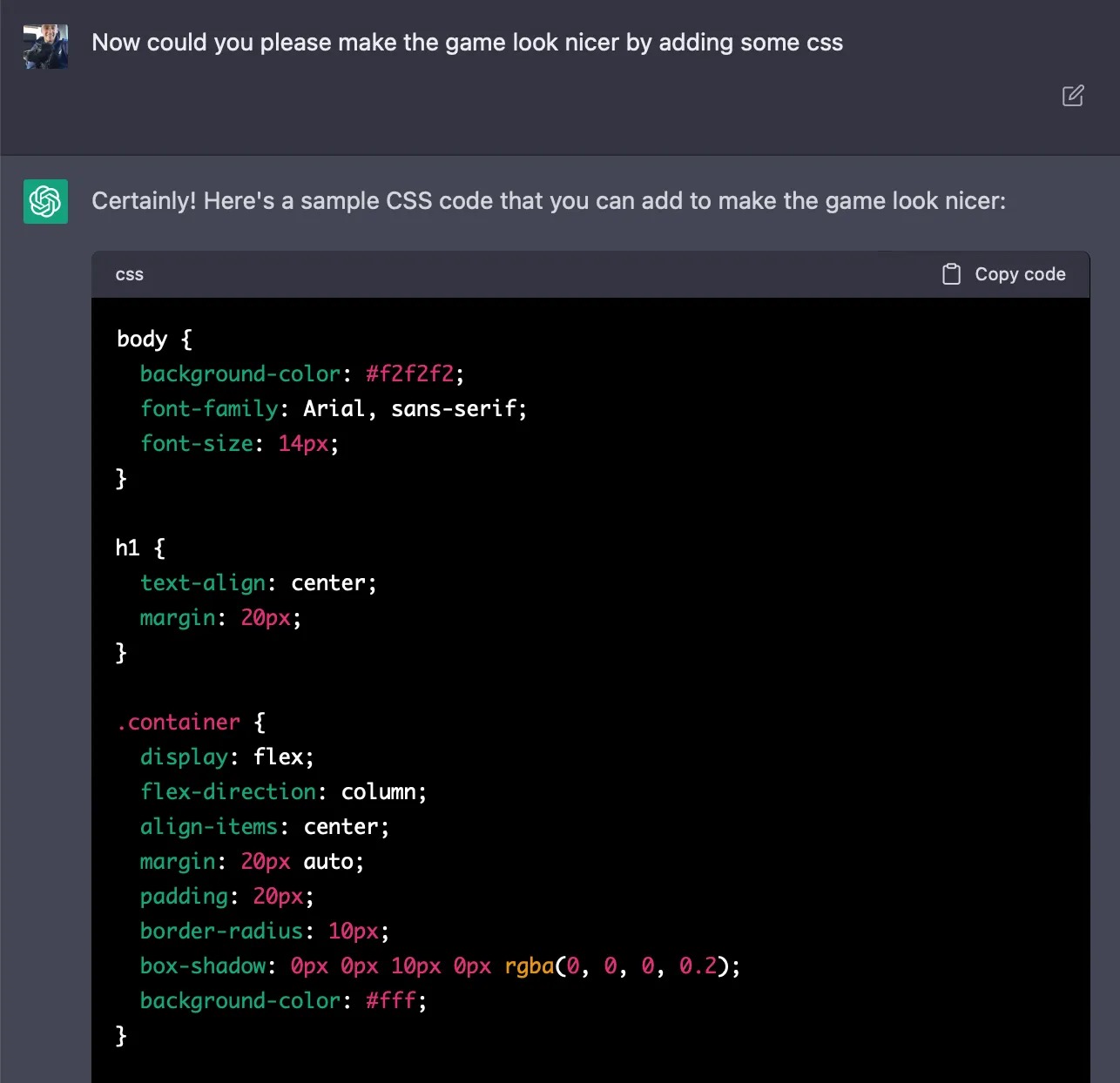Click the clipboard icon in code header
The height and width of the screenshot is (1083, 1120).
click(951, 274)
